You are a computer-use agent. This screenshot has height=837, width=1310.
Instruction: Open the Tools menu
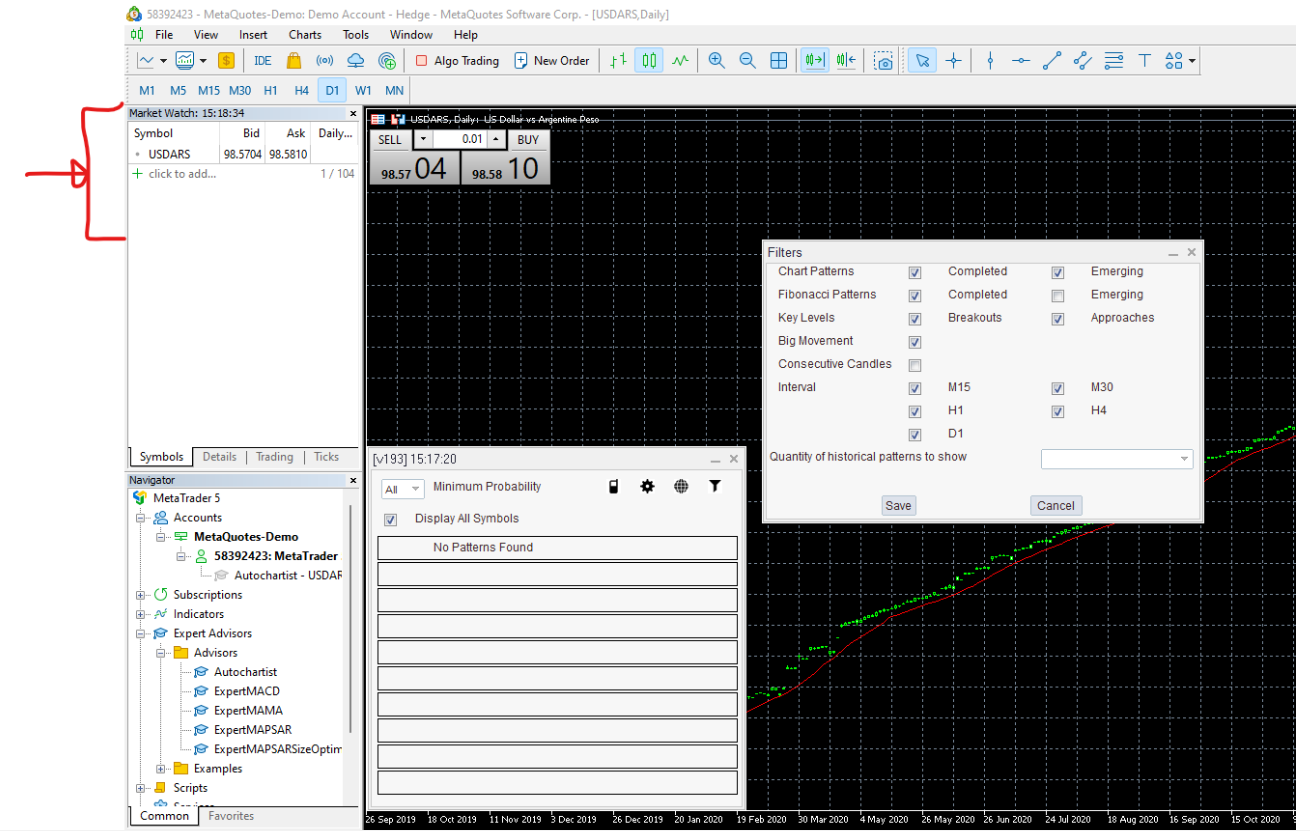356,34
